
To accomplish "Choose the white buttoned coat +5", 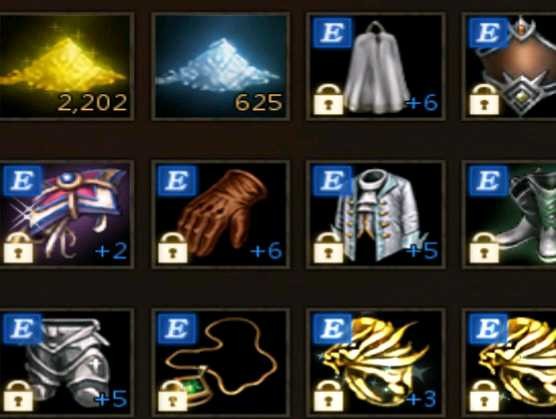I will pyautogui.click(x=376, y=214).
